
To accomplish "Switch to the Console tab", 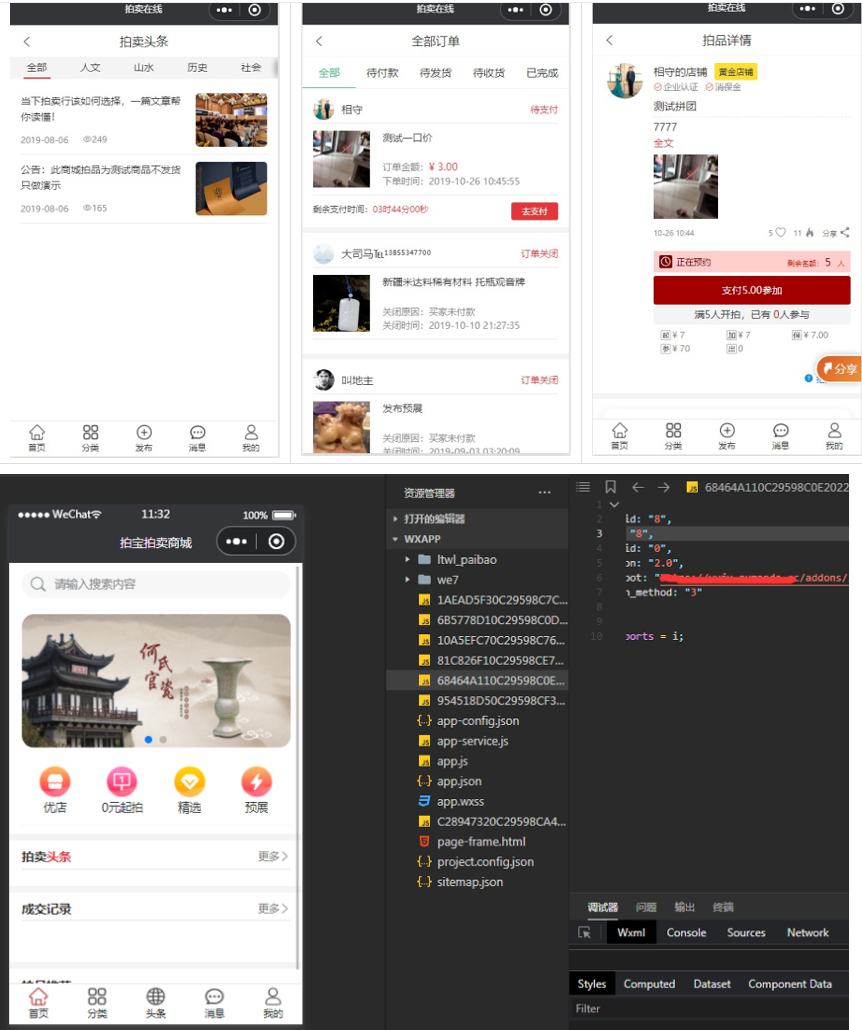I will 686,933.
